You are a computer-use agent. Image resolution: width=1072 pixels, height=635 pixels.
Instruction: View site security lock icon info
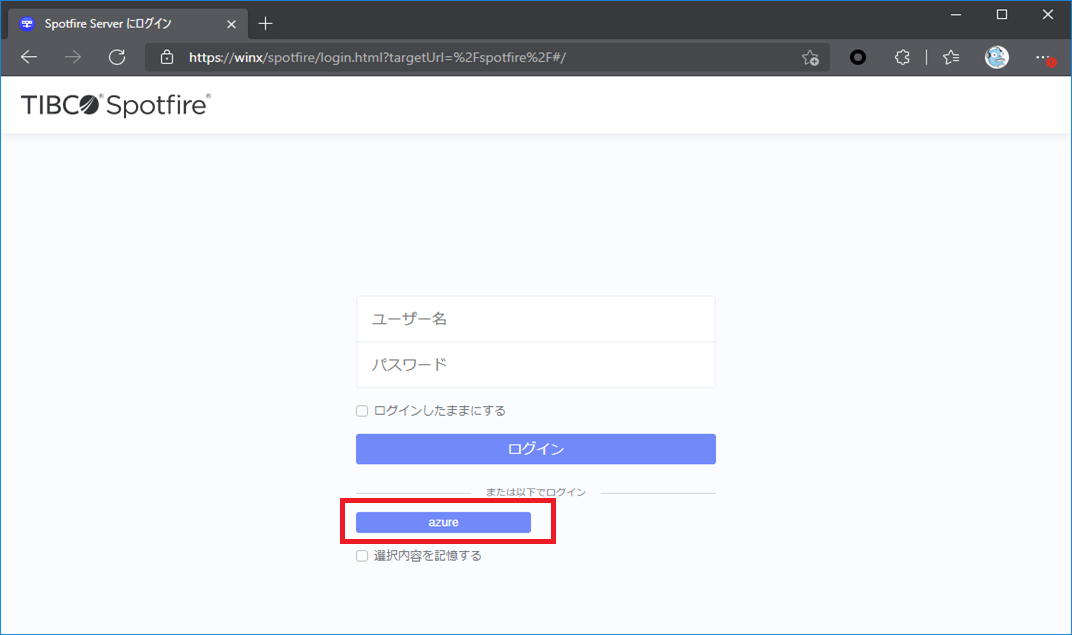coord(167,57)
